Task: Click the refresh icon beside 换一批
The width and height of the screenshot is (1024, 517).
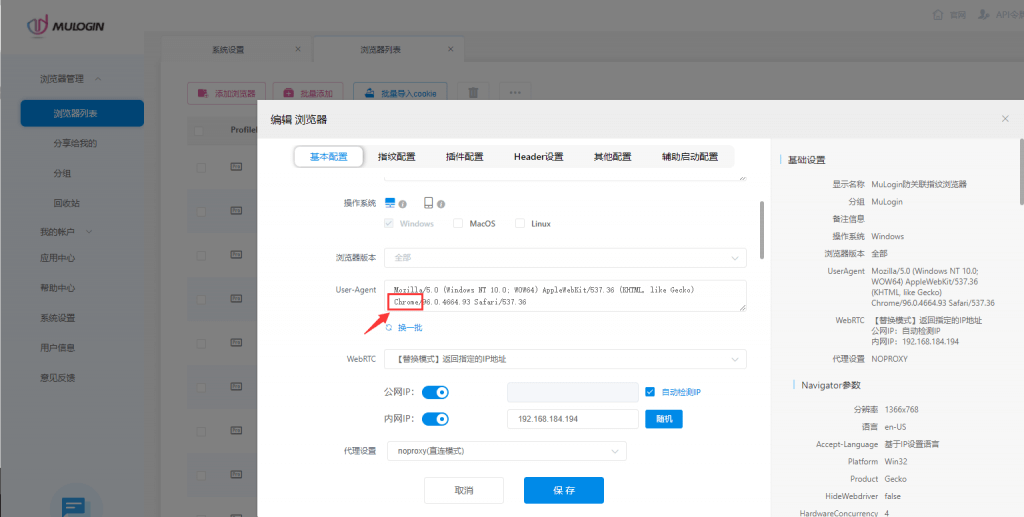Action: tap(389, 328)
